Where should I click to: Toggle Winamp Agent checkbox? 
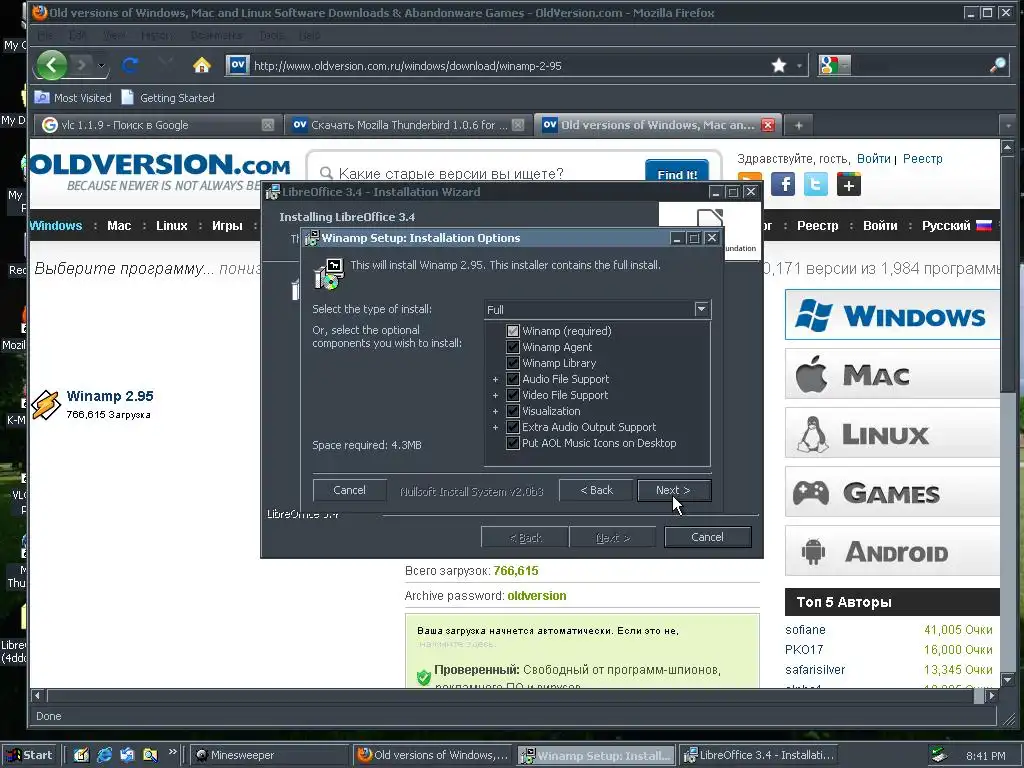pyautogui.click(x=513, y=347)
